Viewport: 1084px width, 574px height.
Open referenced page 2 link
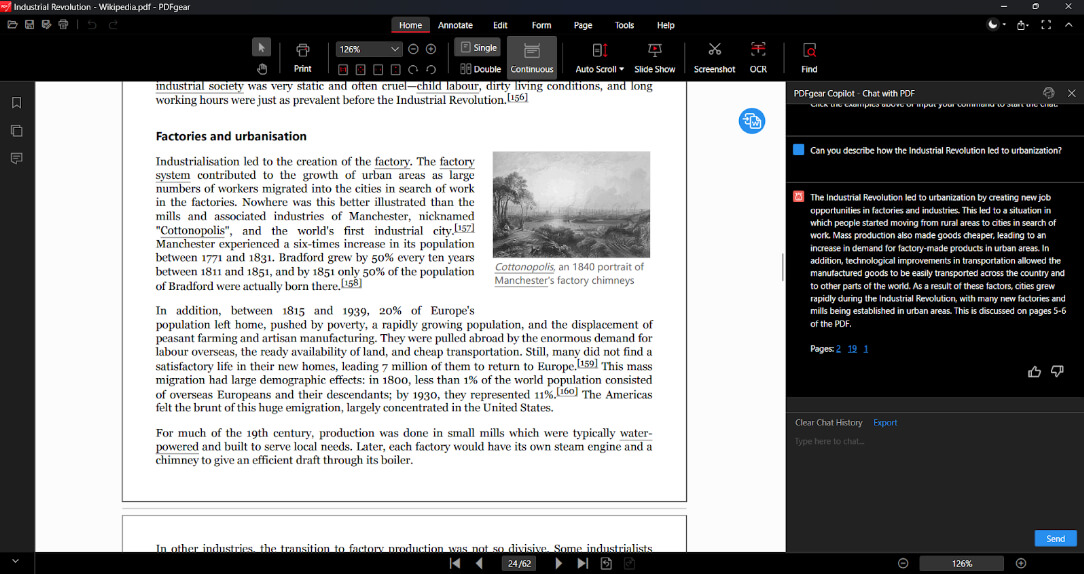(x=839, y=349)
